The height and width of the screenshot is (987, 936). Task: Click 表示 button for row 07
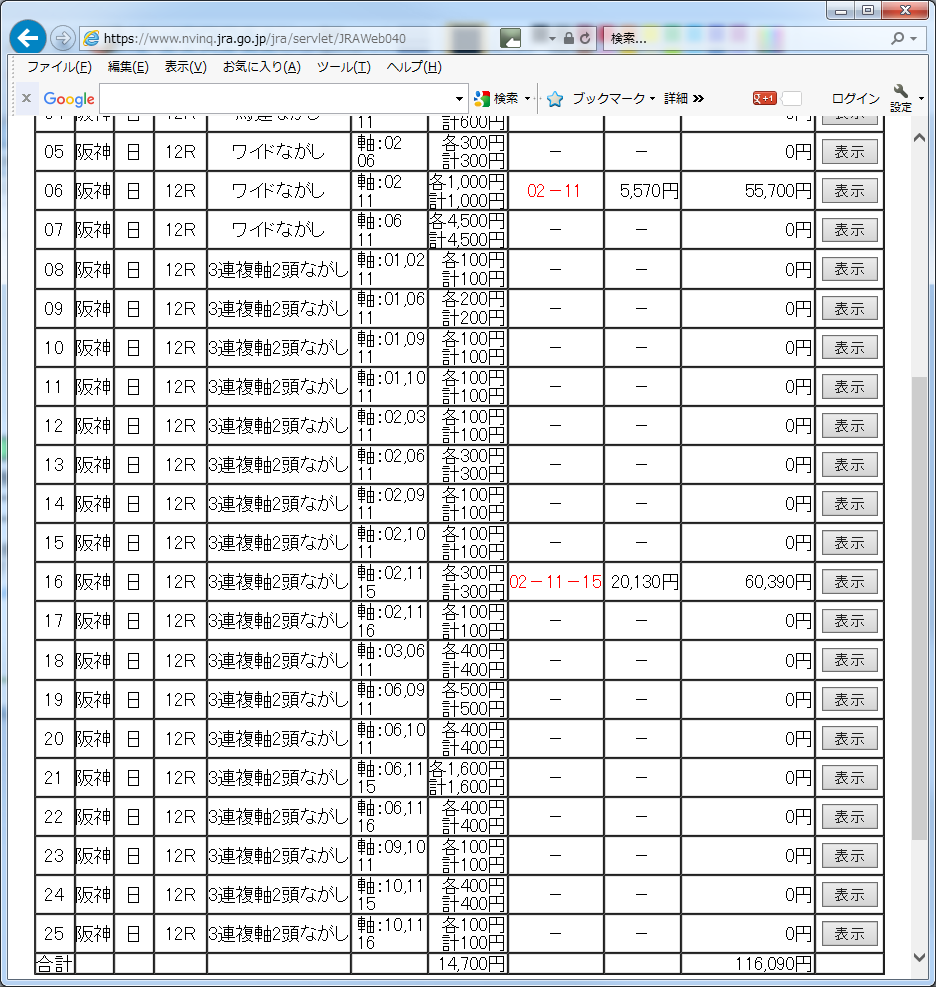(x=849, y=230)
